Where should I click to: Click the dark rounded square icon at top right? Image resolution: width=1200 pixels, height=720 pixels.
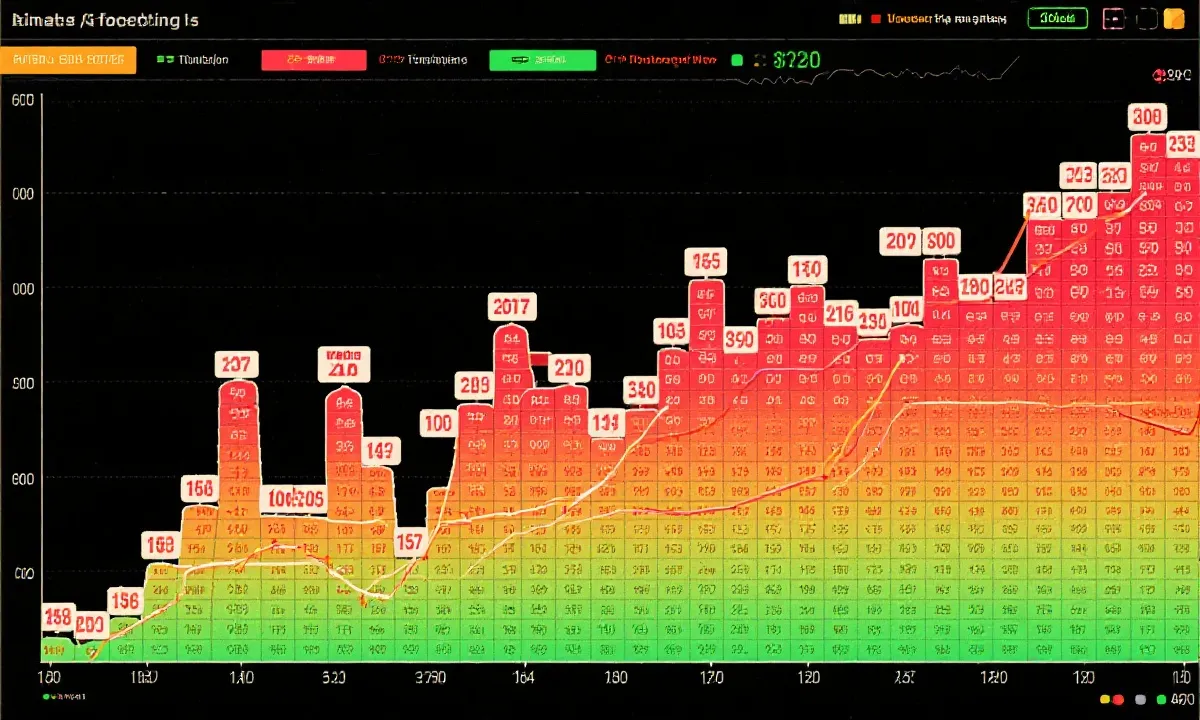(1147, 19)
